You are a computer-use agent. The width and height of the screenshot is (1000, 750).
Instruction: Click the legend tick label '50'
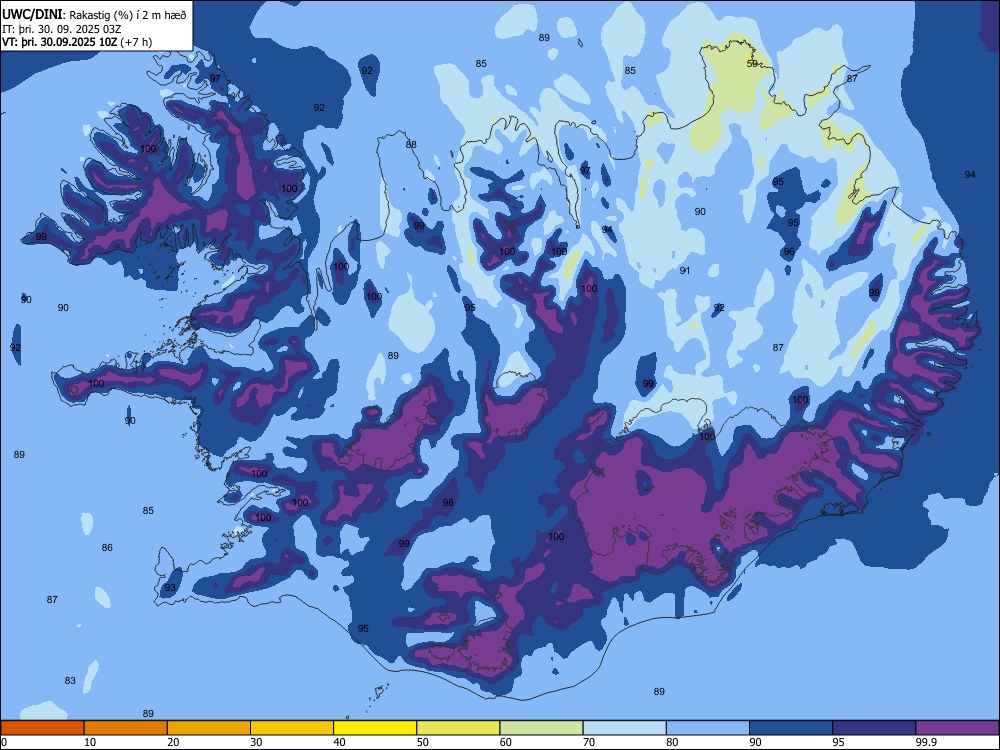point(422,742)
